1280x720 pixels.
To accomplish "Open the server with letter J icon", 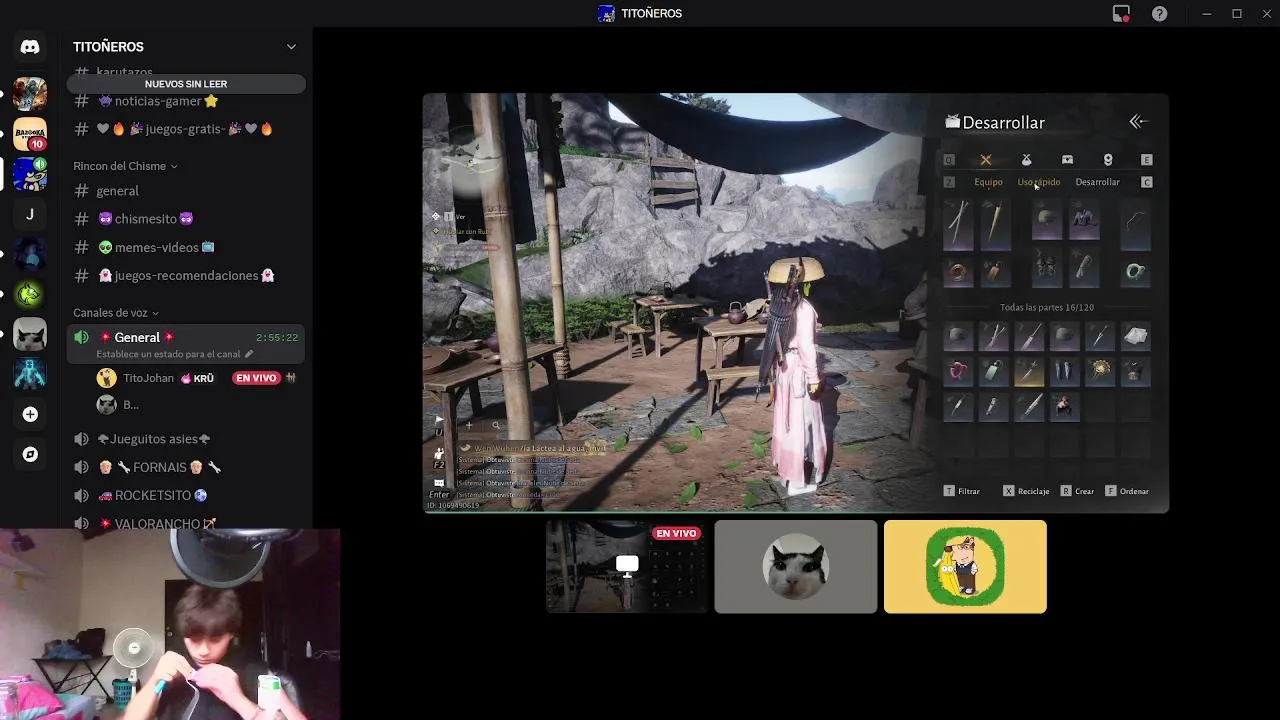I will [x=30, y=214].
